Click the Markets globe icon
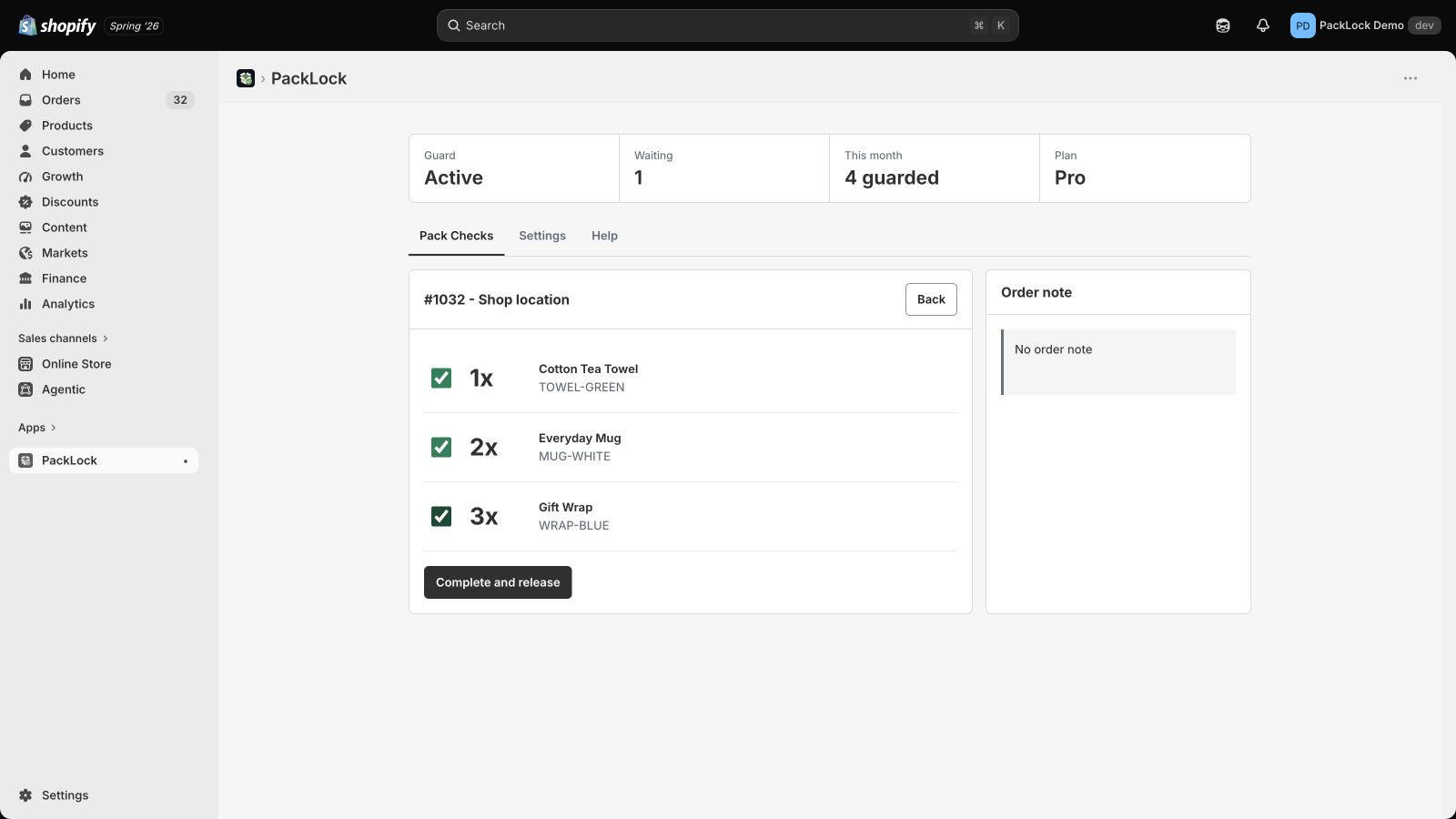The image size is (1456, 819). (x=25, y=253)
